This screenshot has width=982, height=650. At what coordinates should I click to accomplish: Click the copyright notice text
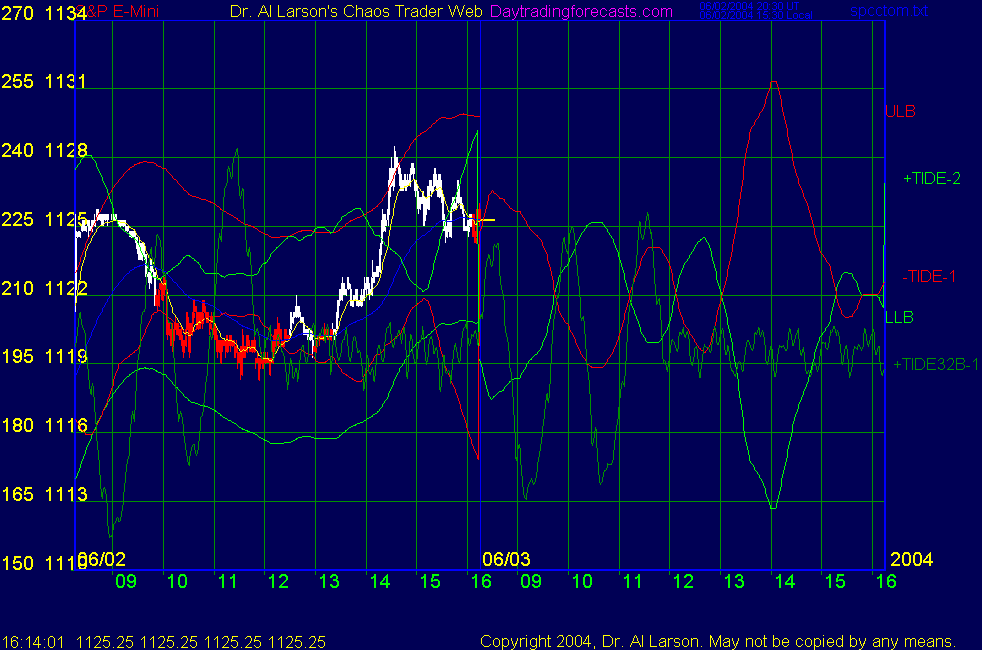click(717, 641)
